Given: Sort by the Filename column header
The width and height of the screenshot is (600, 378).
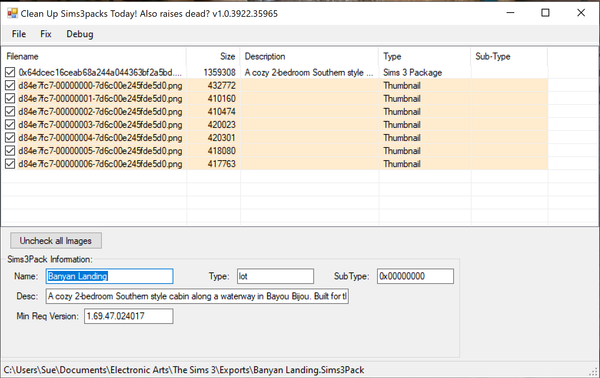Looking at the screenshot, I should pyautogui.click(x=94, y=57).
